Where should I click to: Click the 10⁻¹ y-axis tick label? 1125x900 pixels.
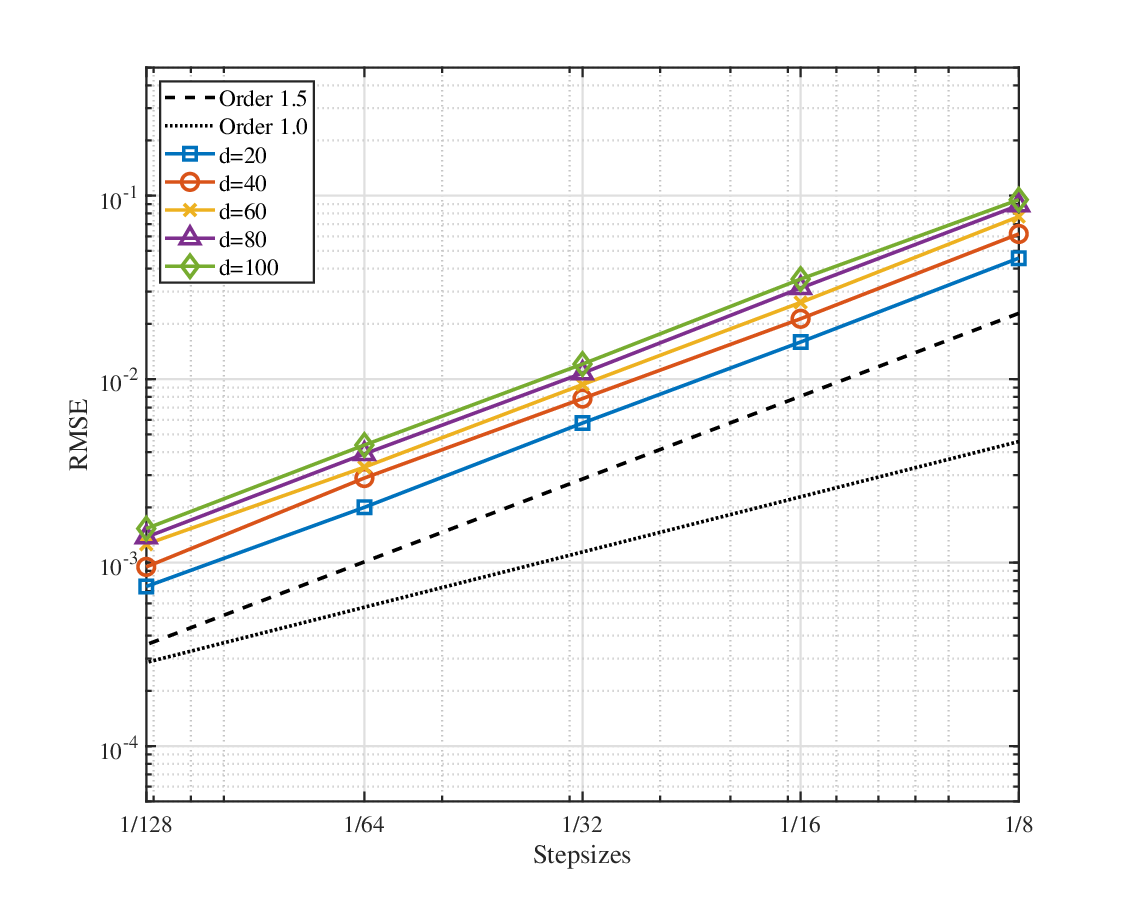(118, 200)
